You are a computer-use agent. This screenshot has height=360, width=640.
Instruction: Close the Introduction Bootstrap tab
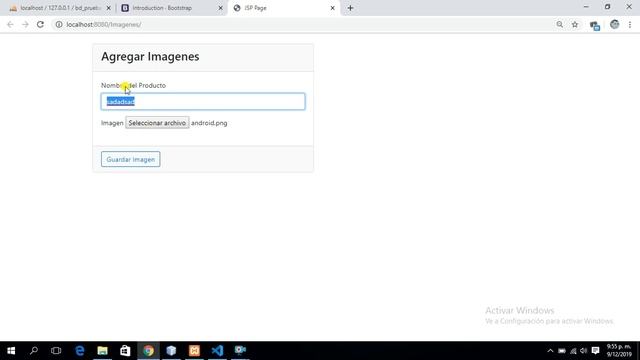pyautogui.click(x=220, y=8)
